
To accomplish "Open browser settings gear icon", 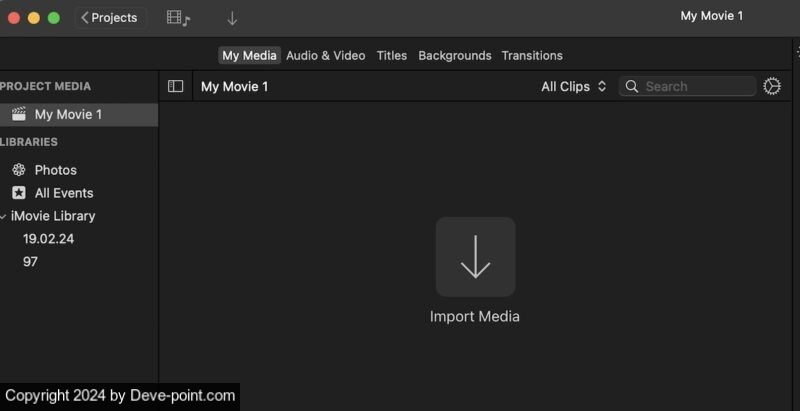I will [772, 87].
